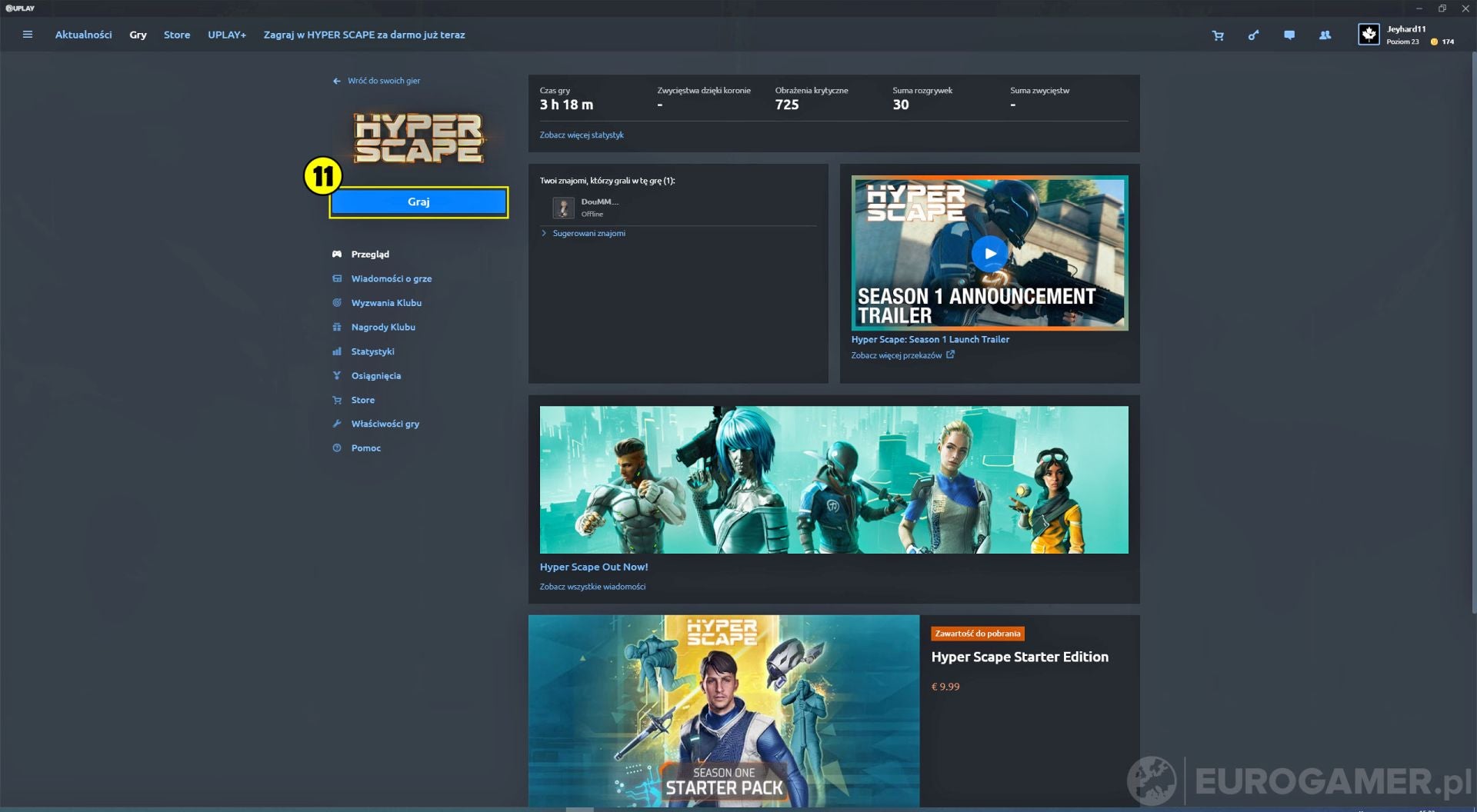The image size is (1477, 812).
Task: Click the Hyper Scape Out Now banner image
Action: click(834, 480)
